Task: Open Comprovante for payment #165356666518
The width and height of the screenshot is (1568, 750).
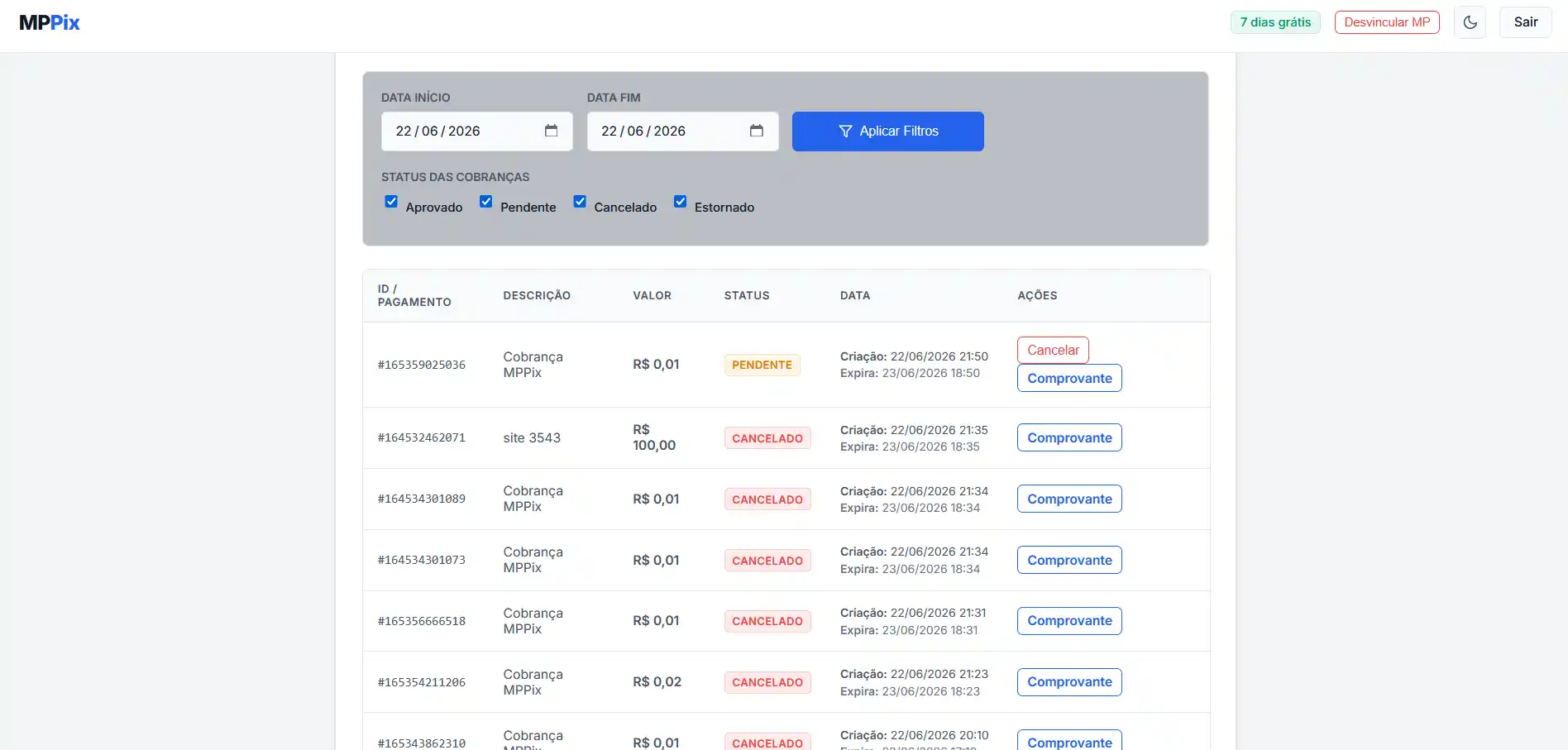Action: pos(1069,621)
